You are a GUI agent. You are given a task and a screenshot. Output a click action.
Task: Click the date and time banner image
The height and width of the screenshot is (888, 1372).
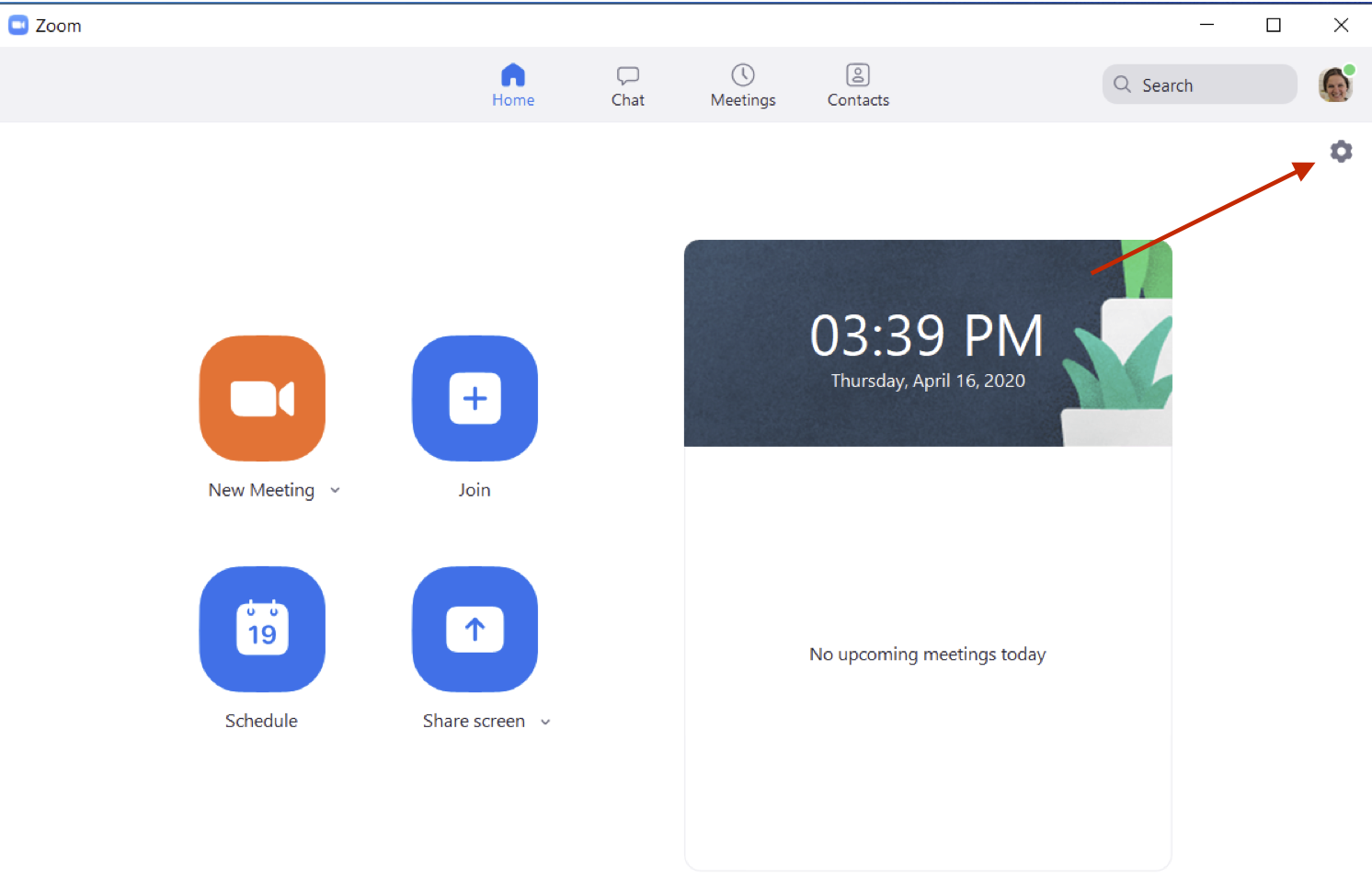[x=927, y=343]
